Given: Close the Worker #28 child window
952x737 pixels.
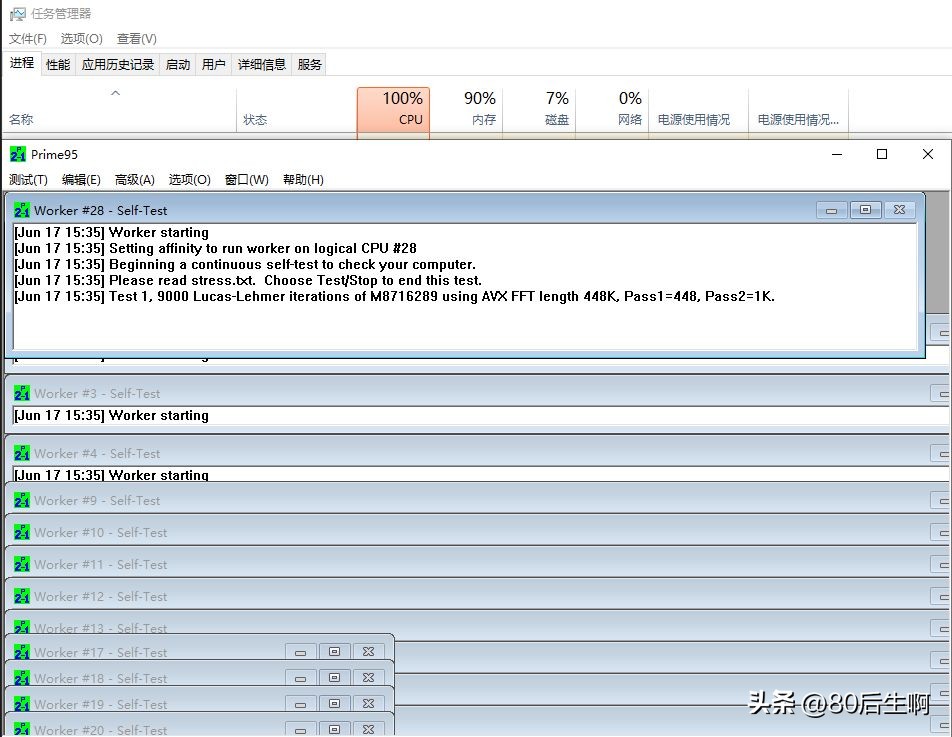Looking at the screenshot, I should 899,210.
